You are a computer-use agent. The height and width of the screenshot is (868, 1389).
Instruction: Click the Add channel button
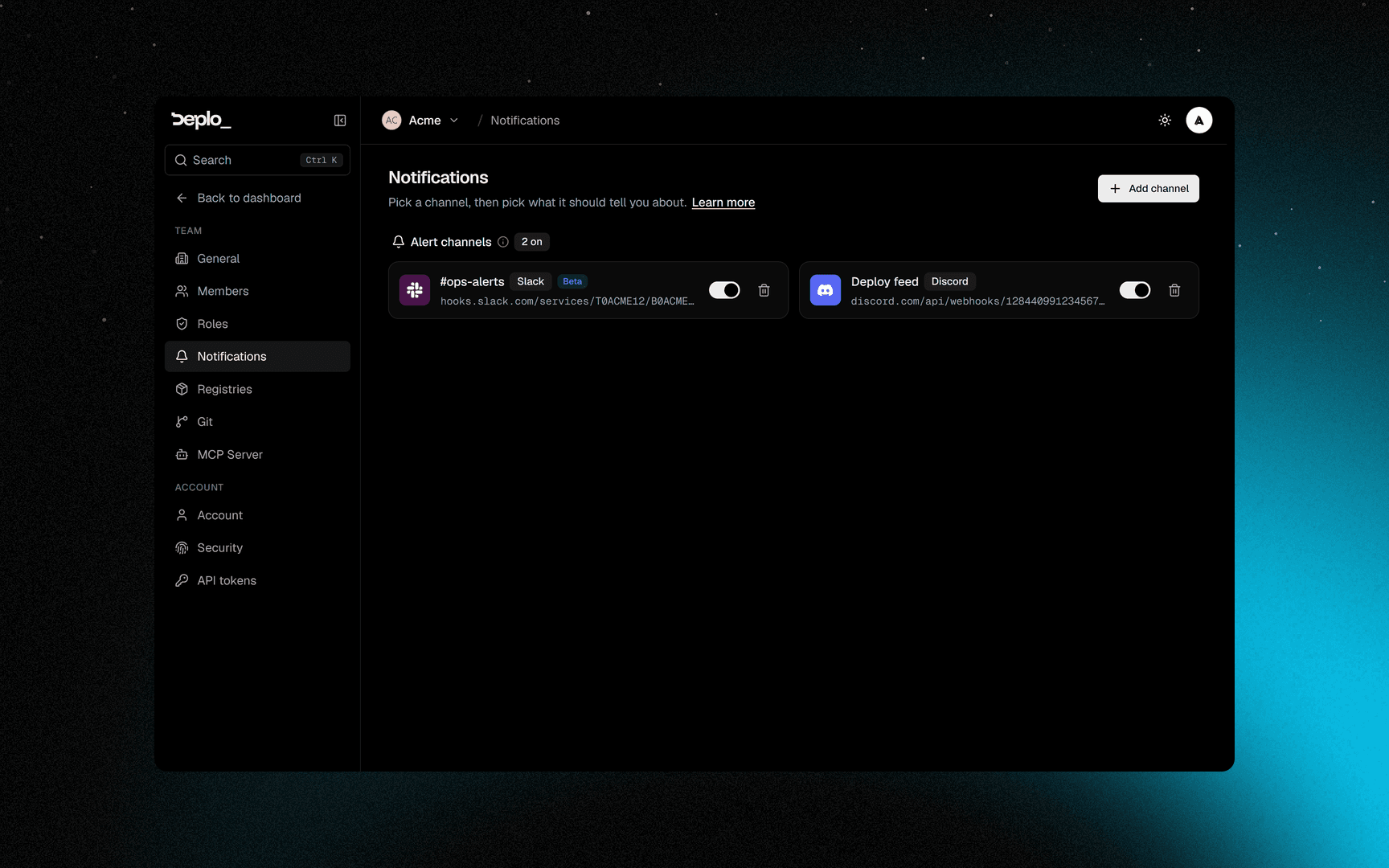(1148, 189)
